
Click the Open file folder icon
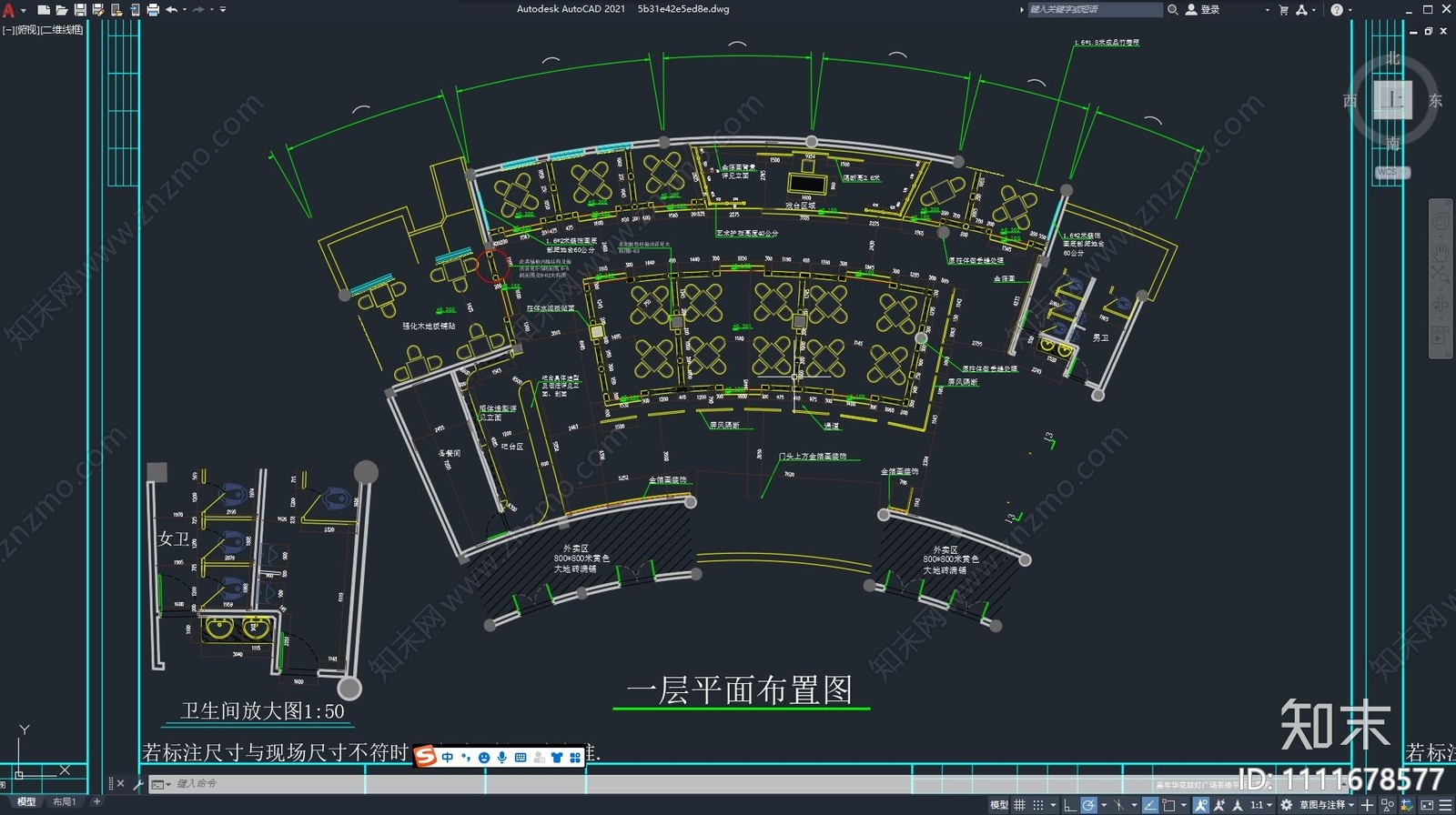point(62,10)
